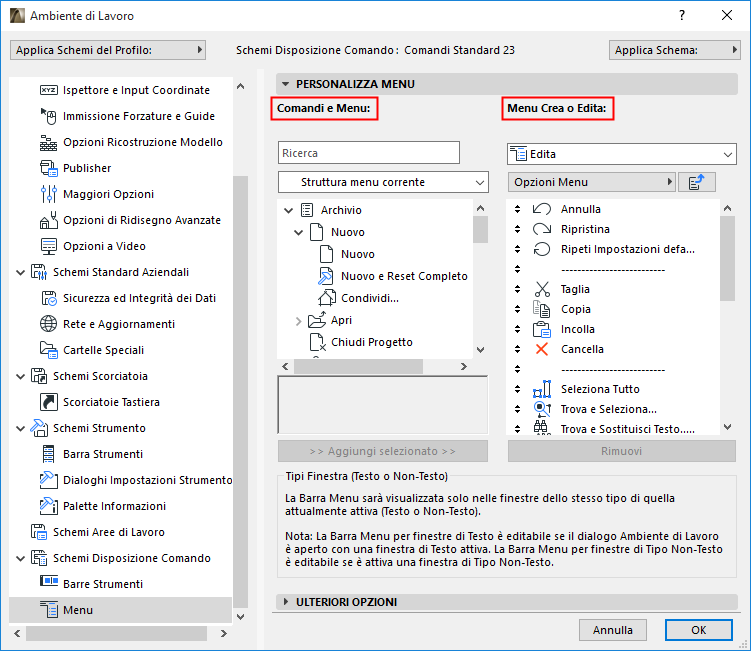The image size is (751, 651).
Task: Click the Maggiori Opzioni sliders icon
Action: click(48, 194)
